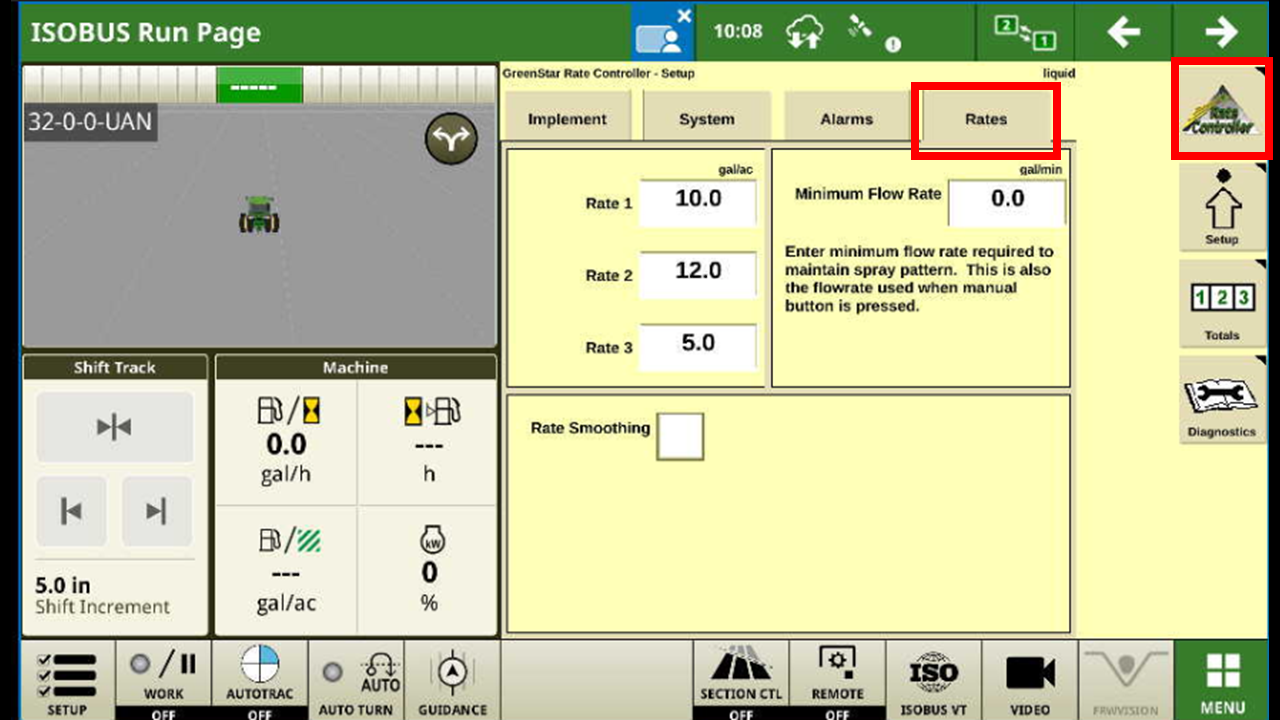Select the green section indicator on implement bar
Screen dimensions: 1280x720
pos(260,86)
